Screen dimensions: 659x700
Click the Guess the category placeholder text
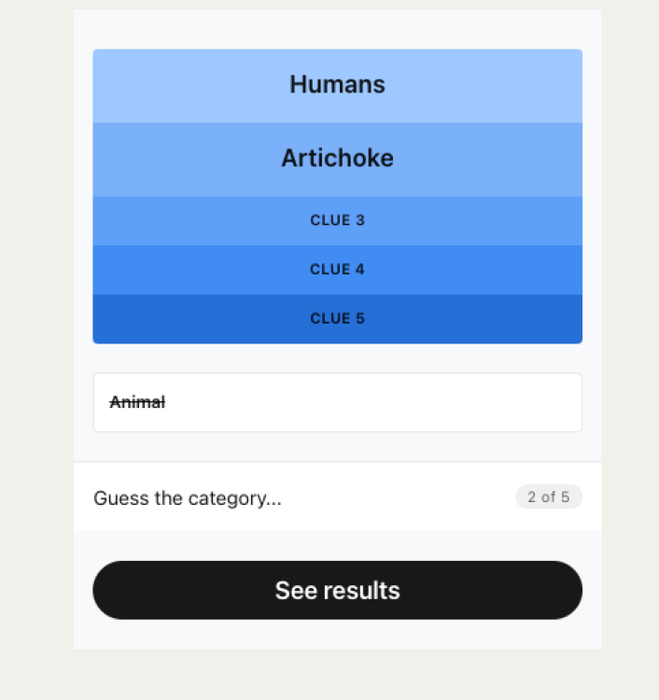tap(188, 498)
